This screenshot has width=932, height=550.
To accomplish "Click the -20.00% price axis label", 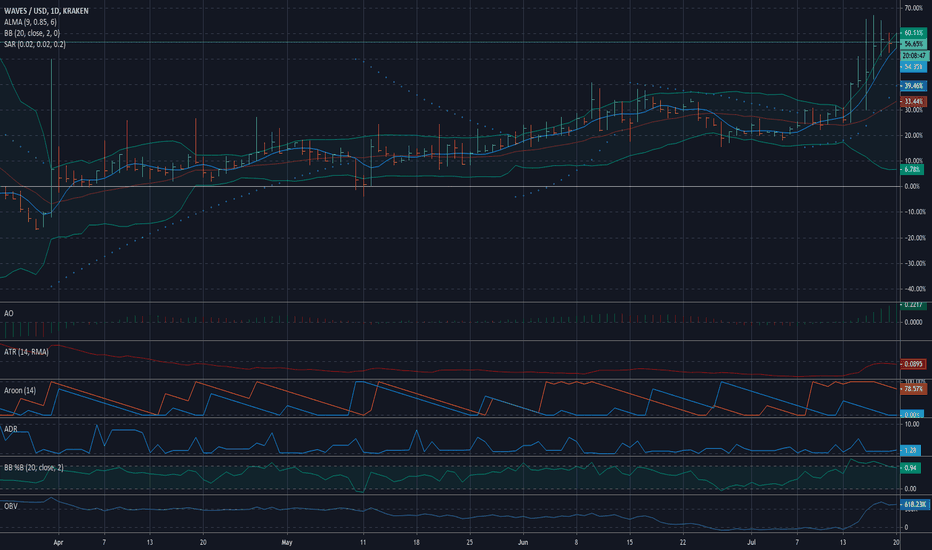I will (x=915, y=238).
